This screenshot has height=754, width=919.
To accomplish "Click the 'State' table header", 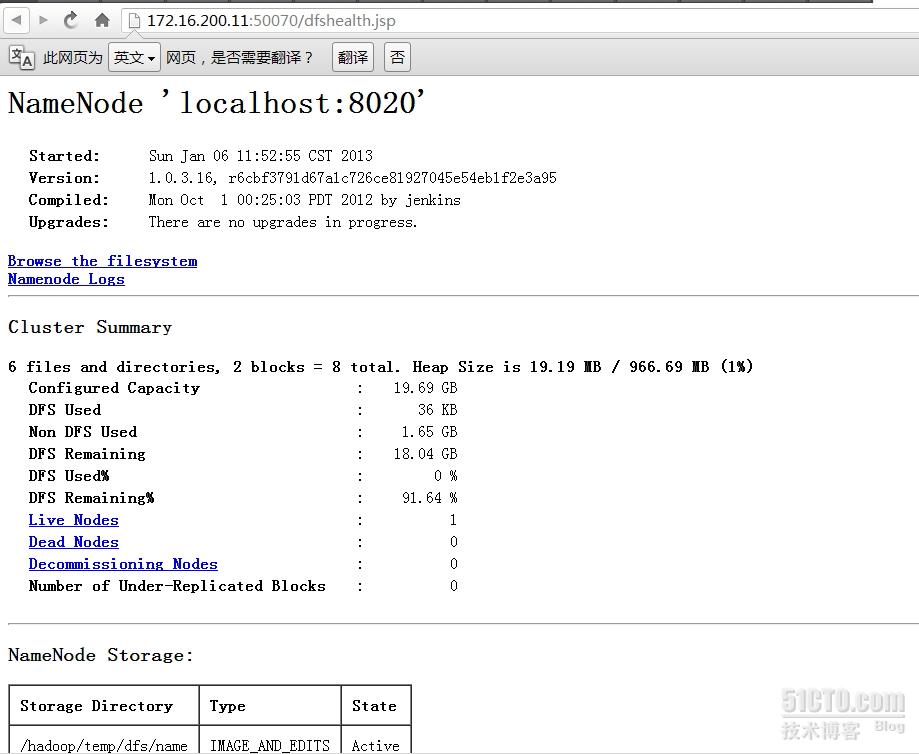I will tap(374, 706).
